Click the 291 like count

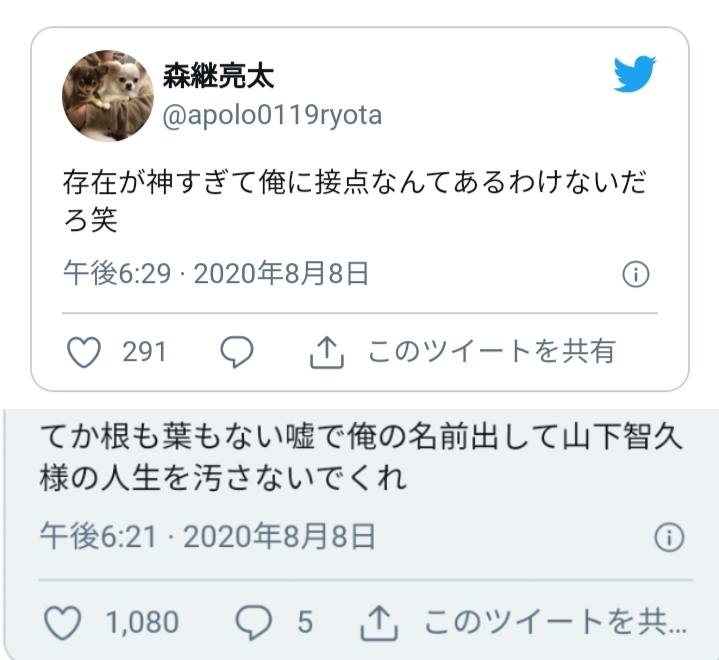point(144,352)
